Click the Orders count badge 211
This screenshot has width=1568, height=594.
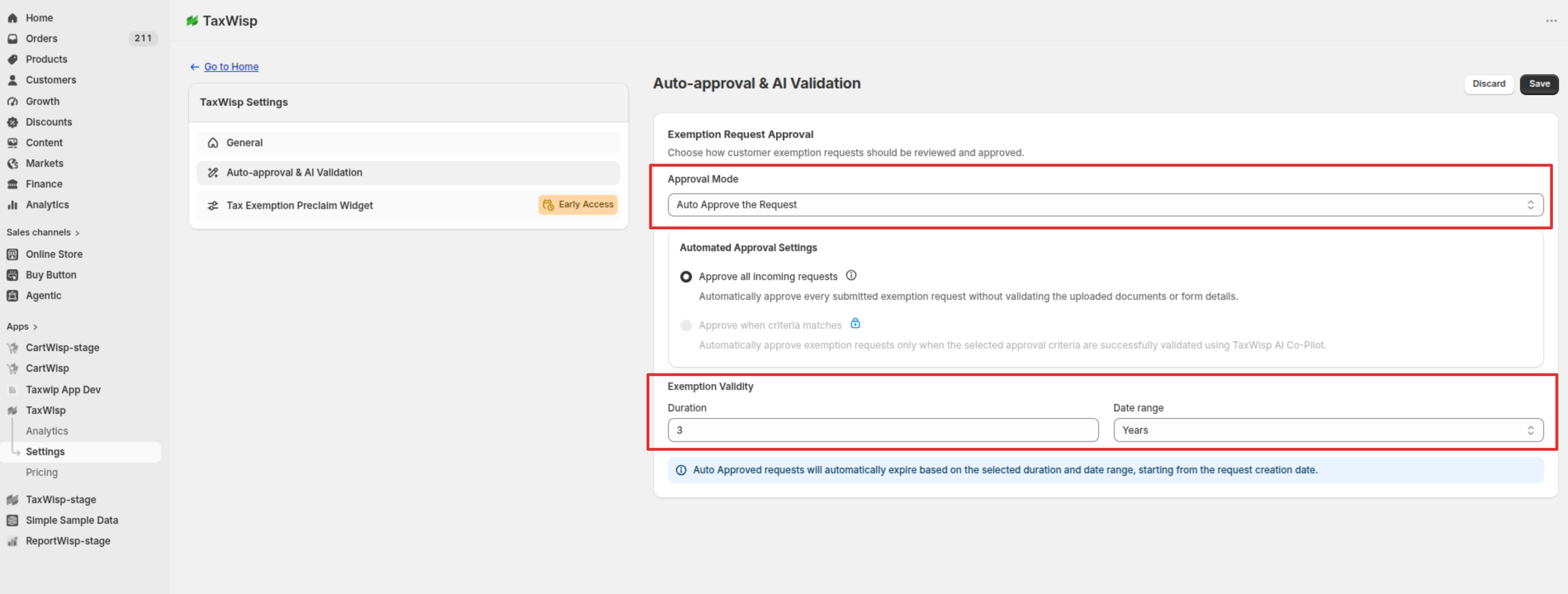click(x=143, y=38)
